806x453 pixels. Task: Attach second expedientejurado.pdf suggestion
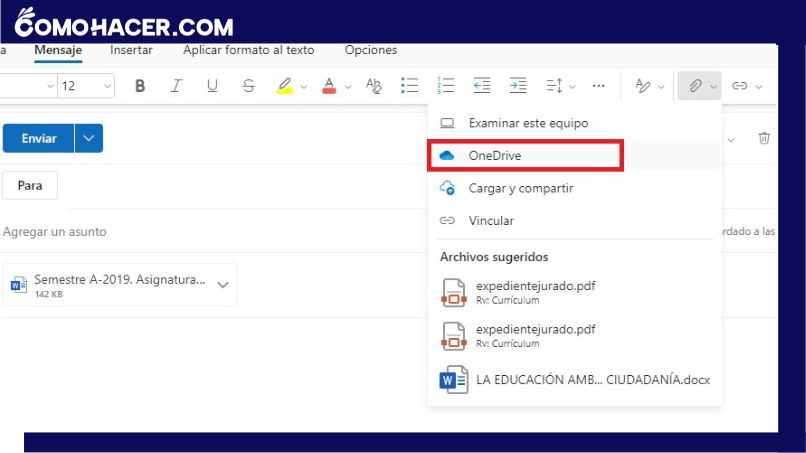574,336
